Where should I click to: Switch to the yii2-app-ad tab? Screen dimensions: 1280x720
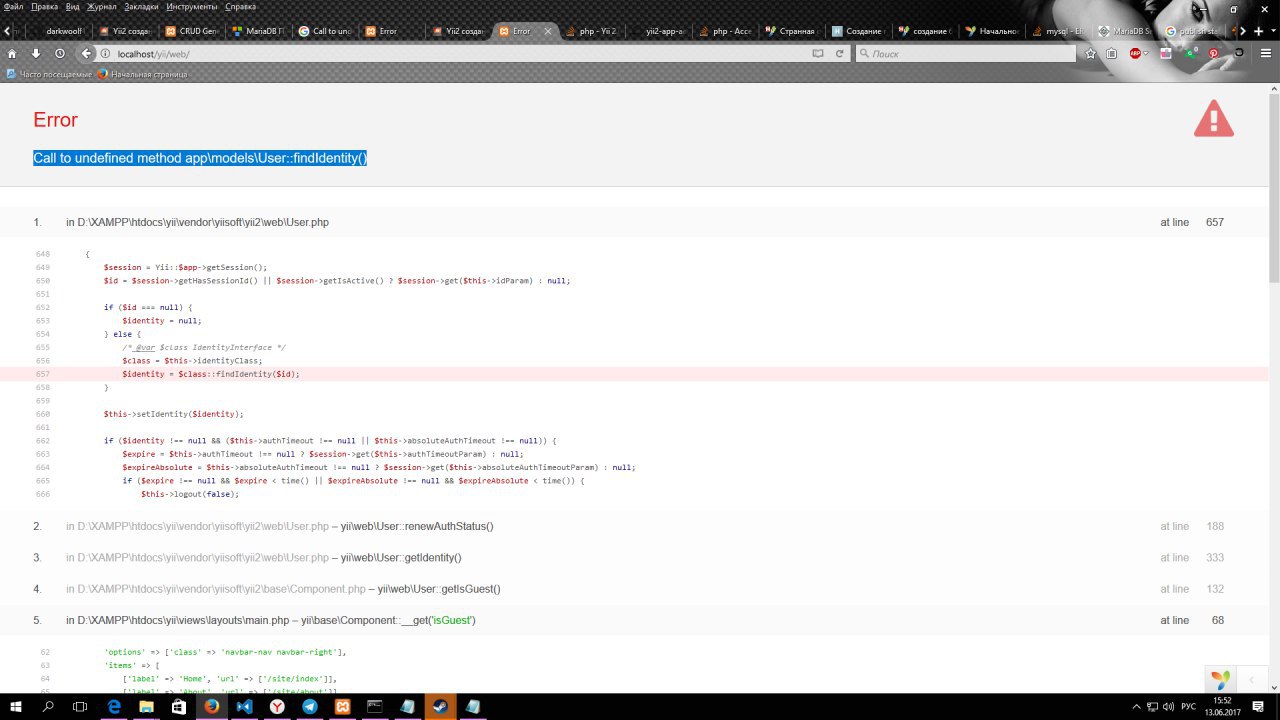click(659, 31)
